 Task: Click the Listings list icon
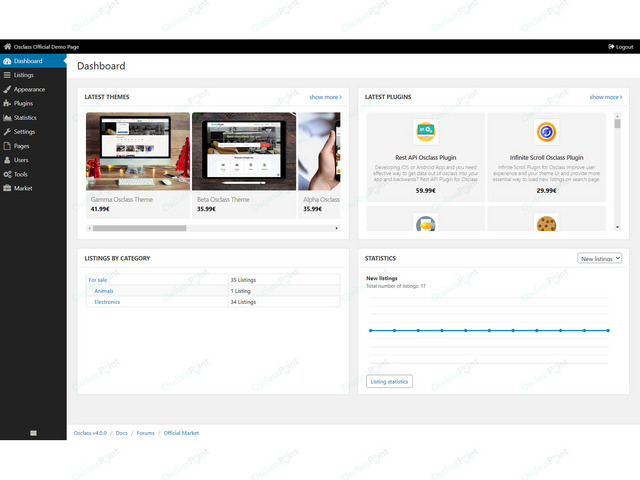(7, 75)
